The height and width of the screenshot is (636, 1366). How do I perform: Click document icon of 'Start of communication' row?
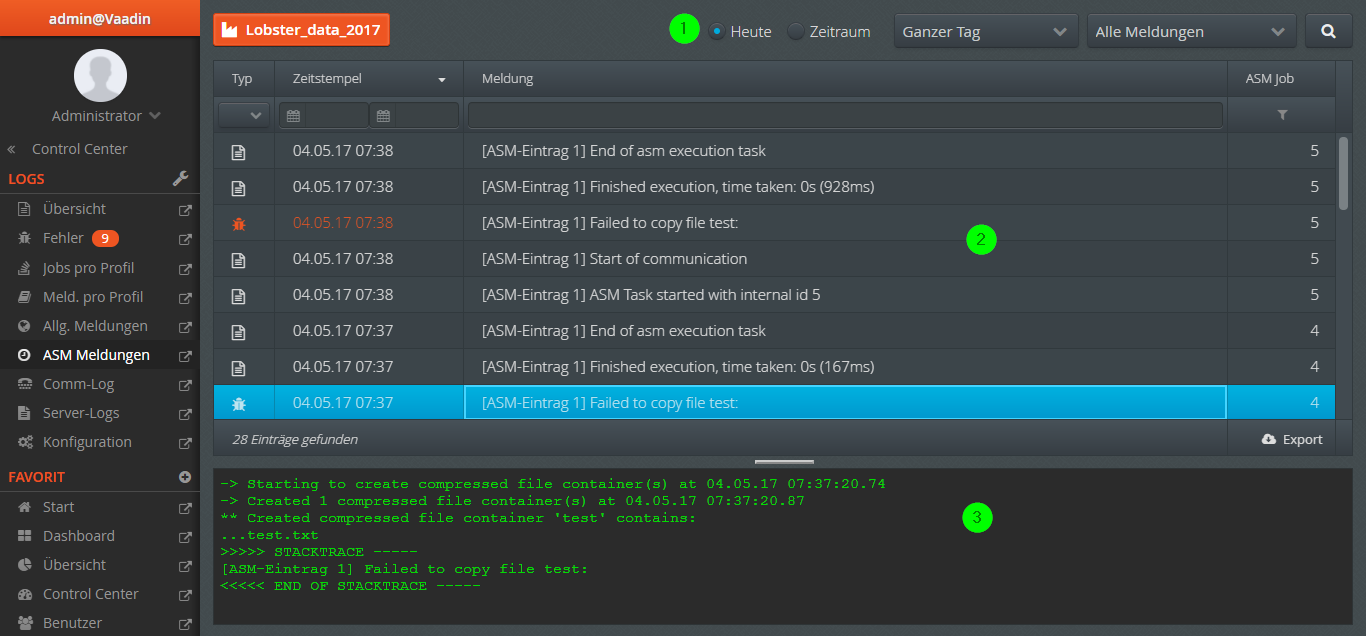pyautogui.click(x=238, y=259)
